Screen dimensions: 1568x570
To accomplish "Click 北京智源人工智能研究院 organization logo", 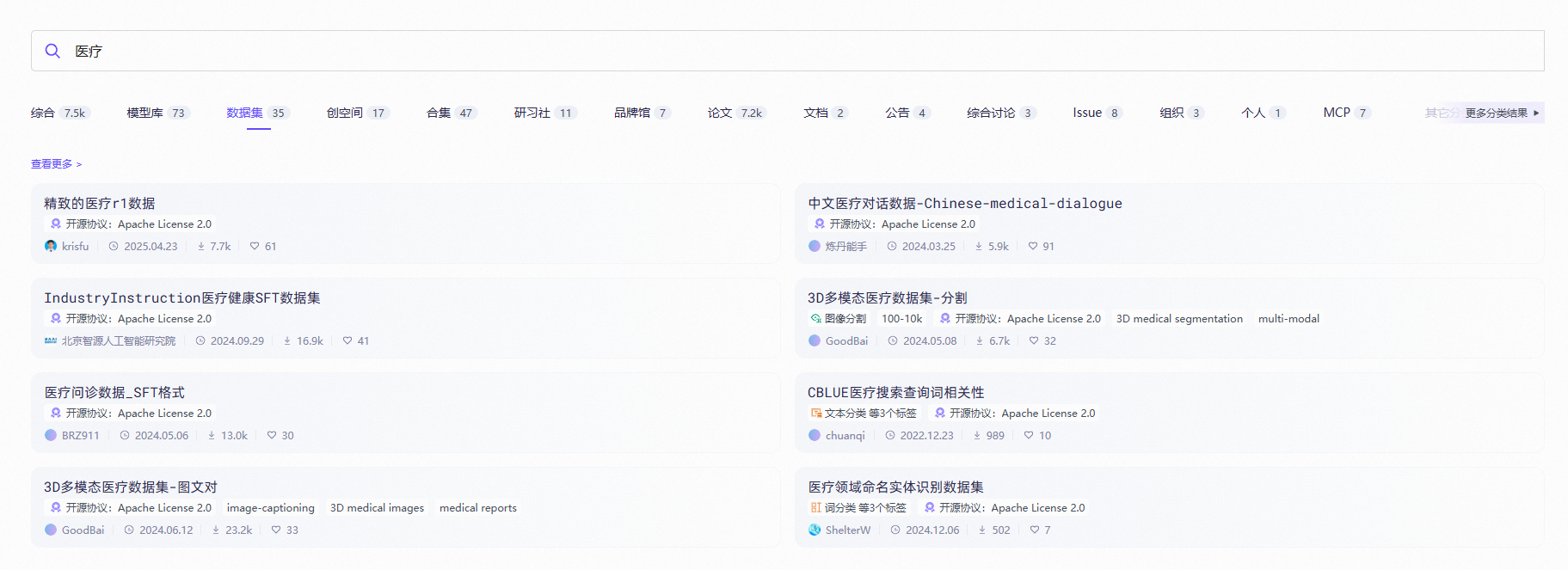I will point(51,340).
